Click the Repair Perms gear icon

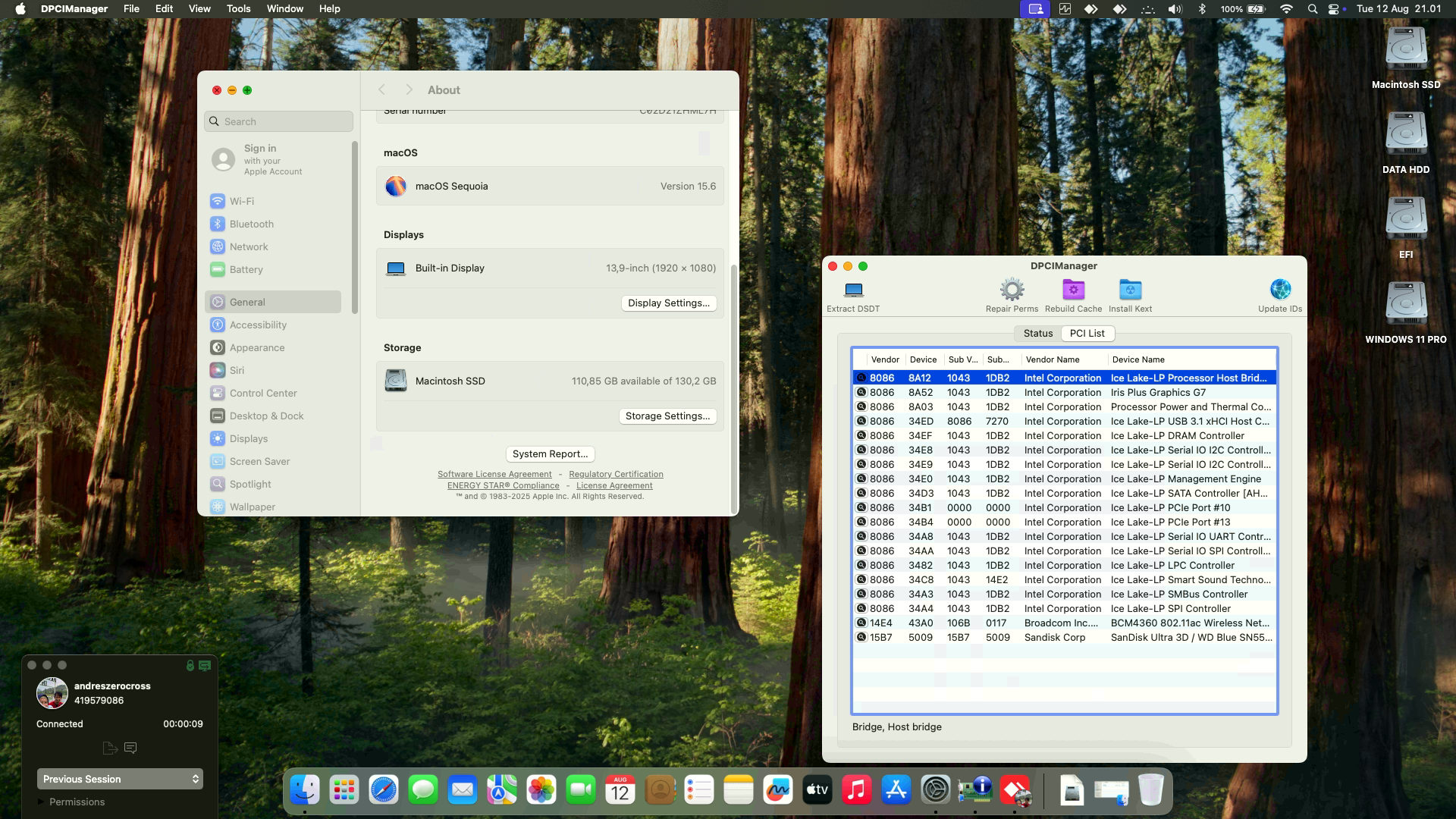click(1012, 290)
